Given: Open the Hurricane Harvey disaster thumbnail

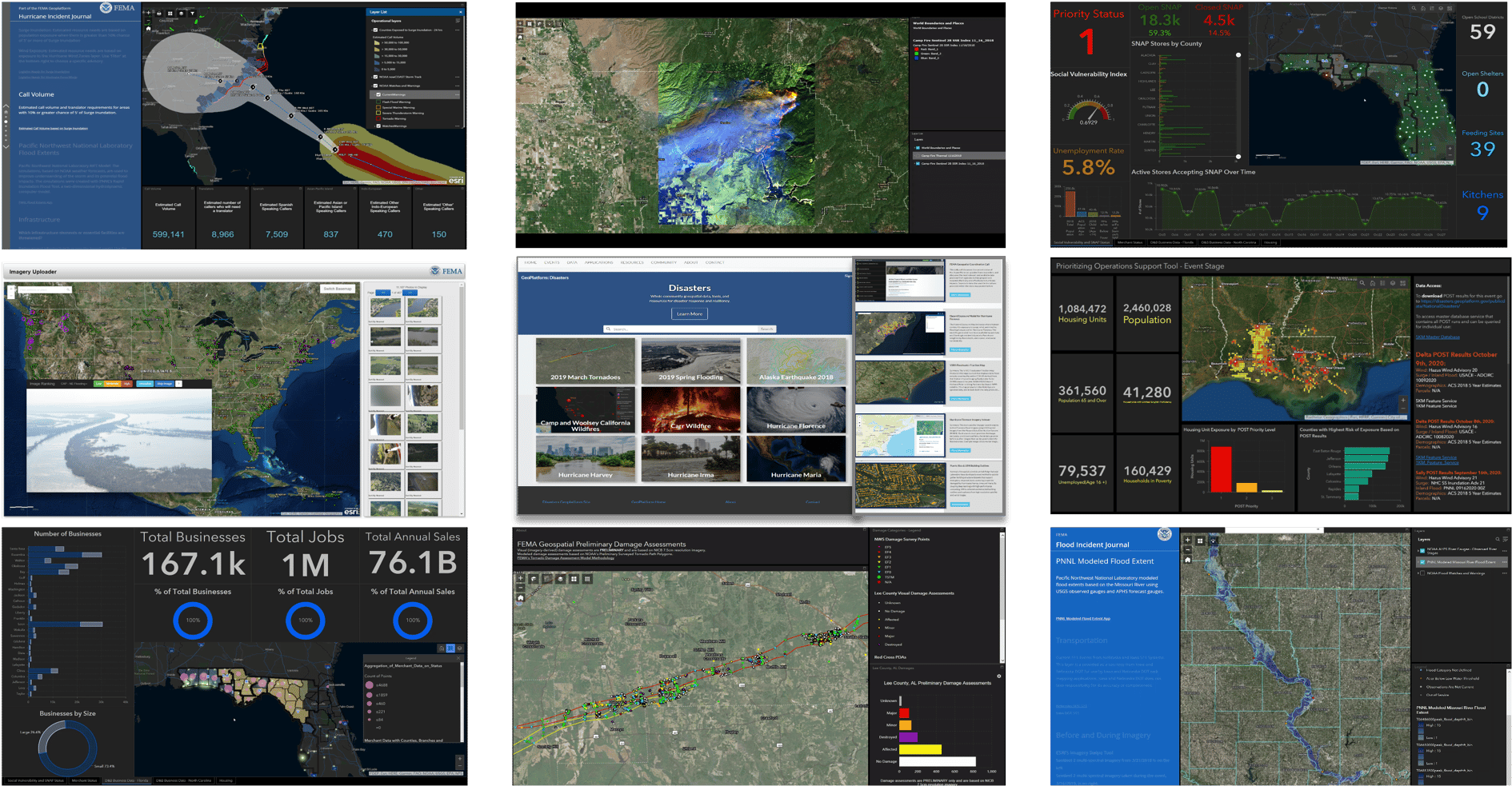Looking at the screenshot, I should click(x=585, y=458).
